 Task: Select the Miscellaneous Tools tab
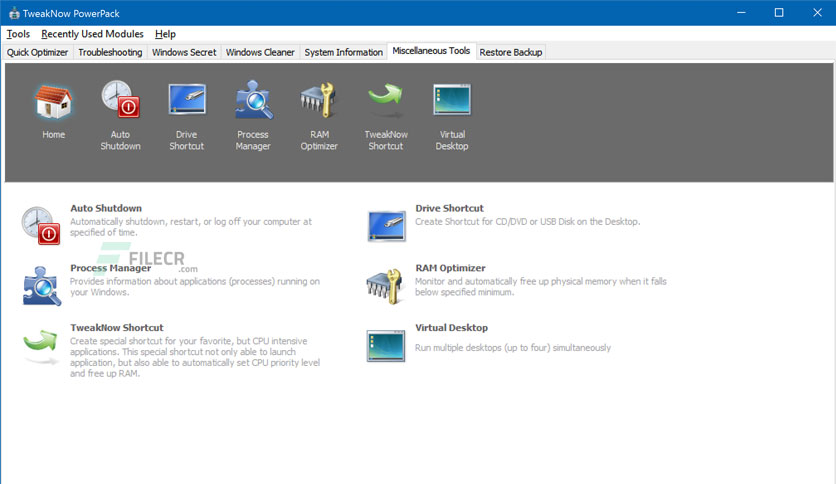pyautogui.click(x=431, y=51)
